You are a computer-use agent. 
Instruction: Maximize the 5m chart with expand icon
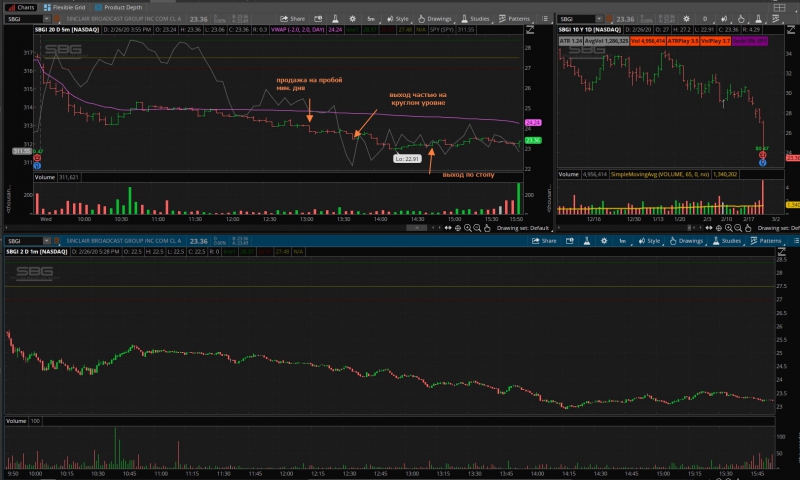(530, 30)
